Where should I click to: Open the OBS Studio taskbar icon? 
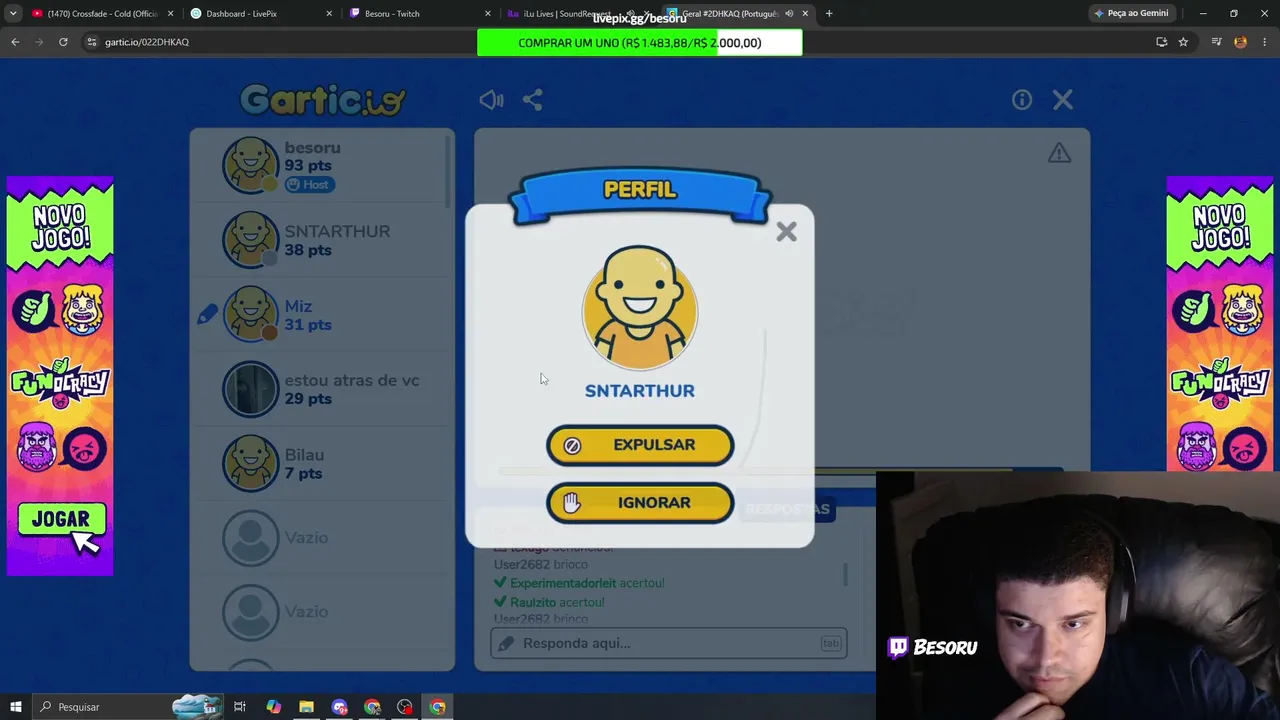[x=405, y=707]
